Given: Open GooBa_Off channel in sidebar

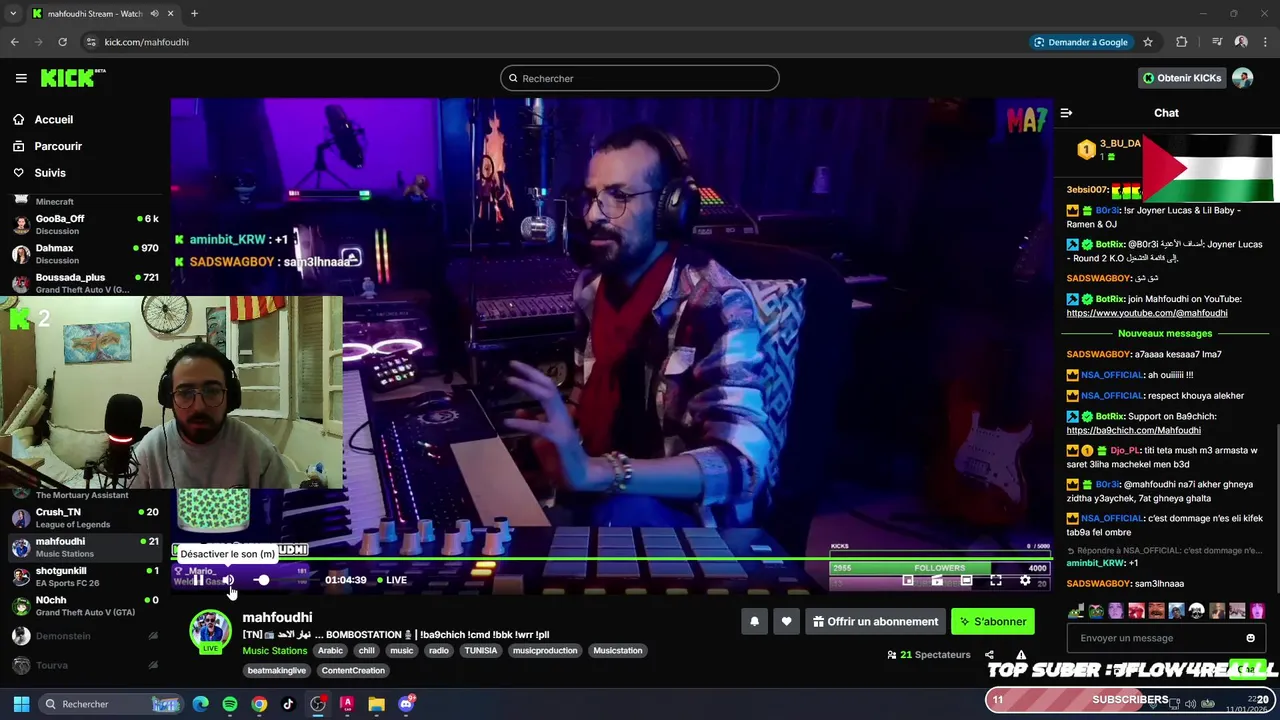Looking at the screenshot, I should [x=85, y=224].
